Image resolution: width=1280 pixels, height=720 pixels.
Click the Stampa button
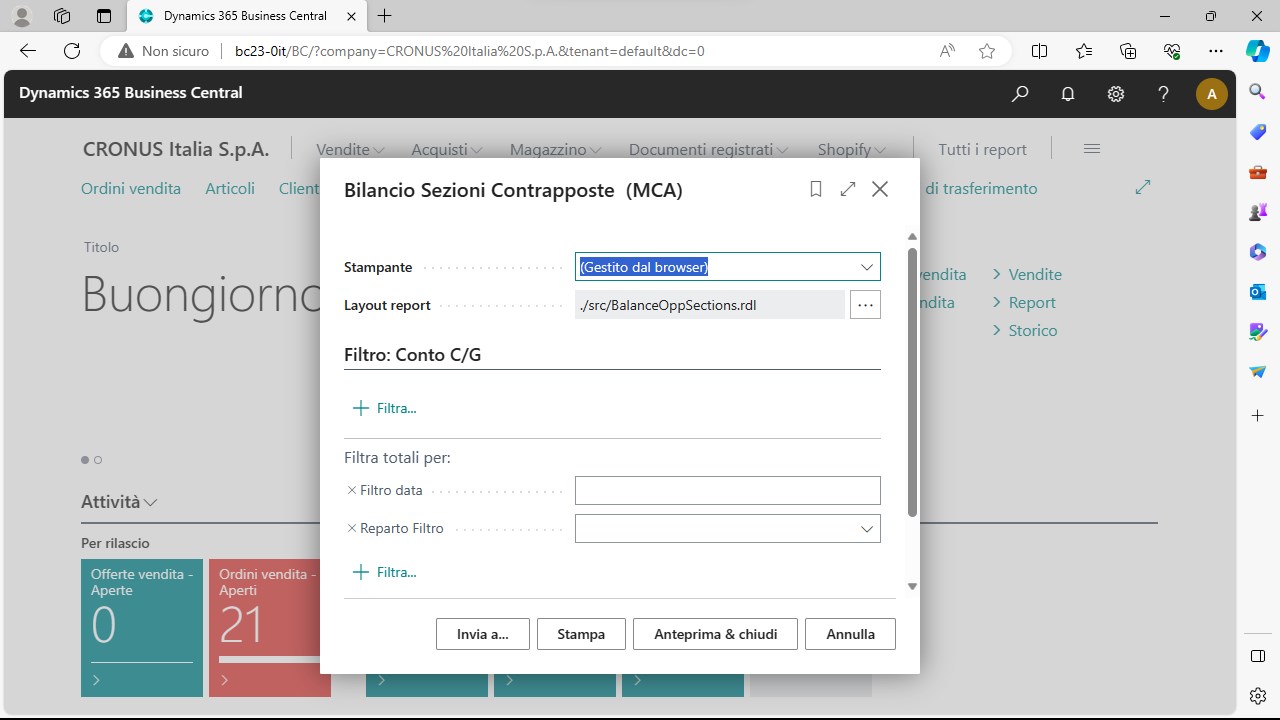581,634
